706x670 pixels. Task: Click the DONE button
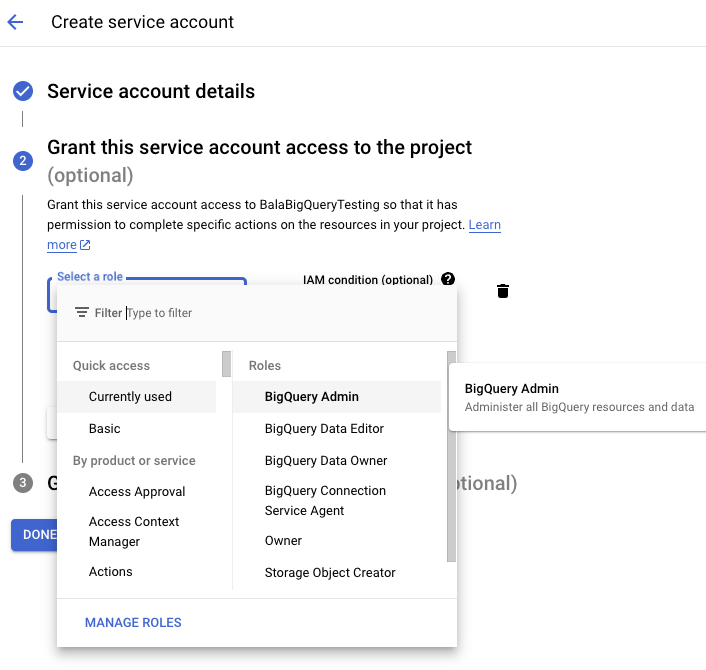34,534
